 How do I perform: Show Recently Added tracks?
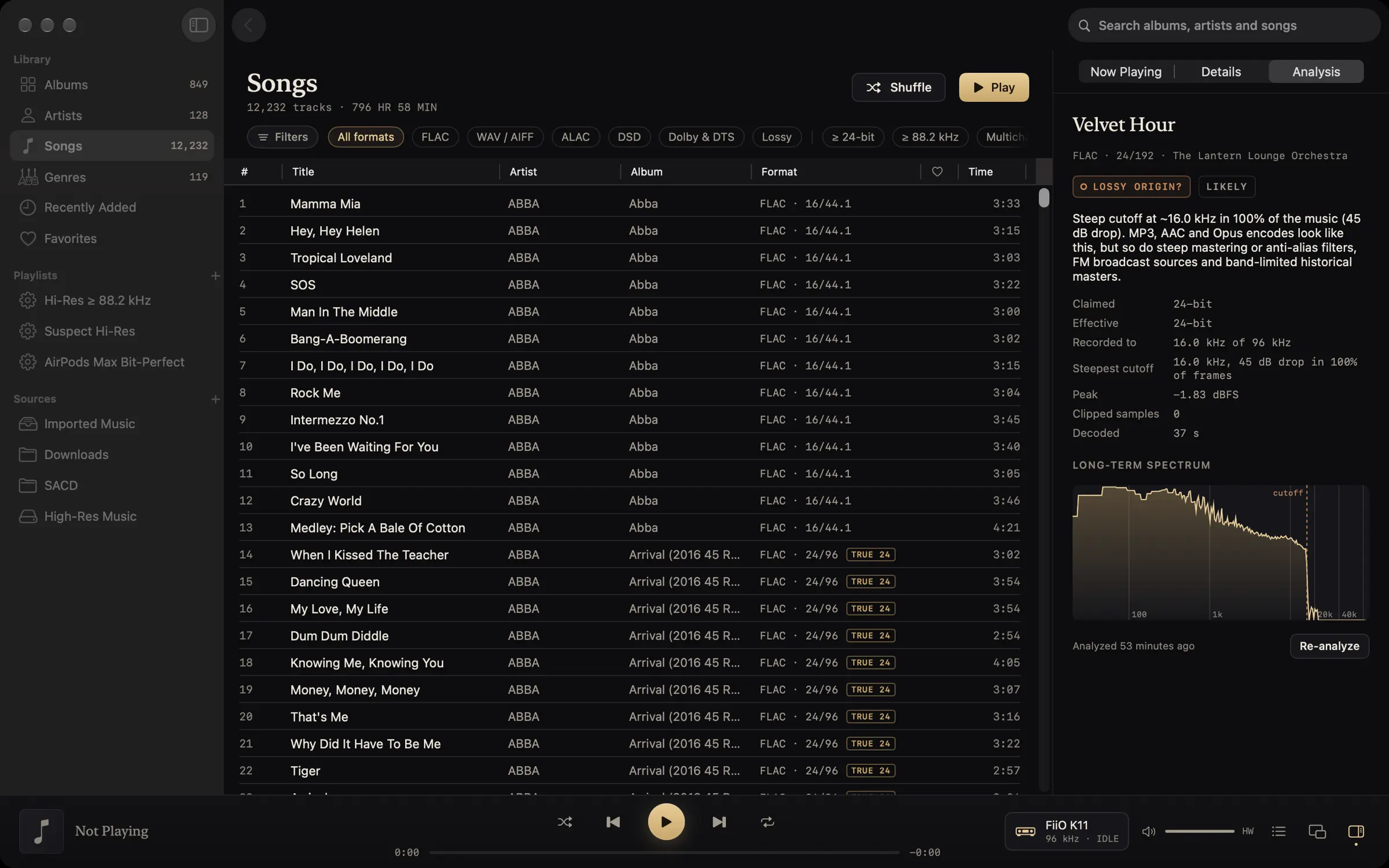tap(112, 207)
